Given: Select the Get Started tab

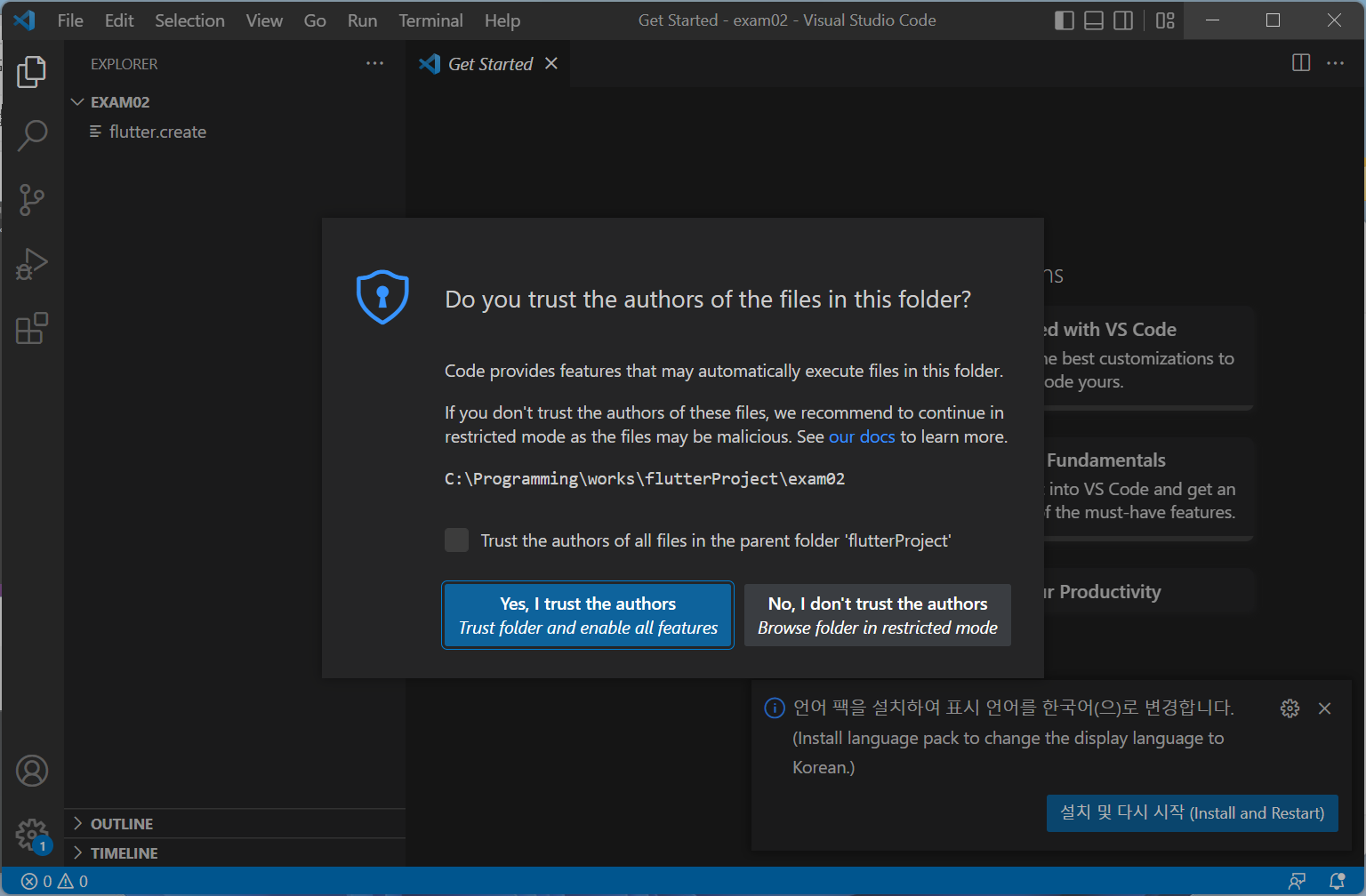Looking at the screenshot, I should [489, 64].
